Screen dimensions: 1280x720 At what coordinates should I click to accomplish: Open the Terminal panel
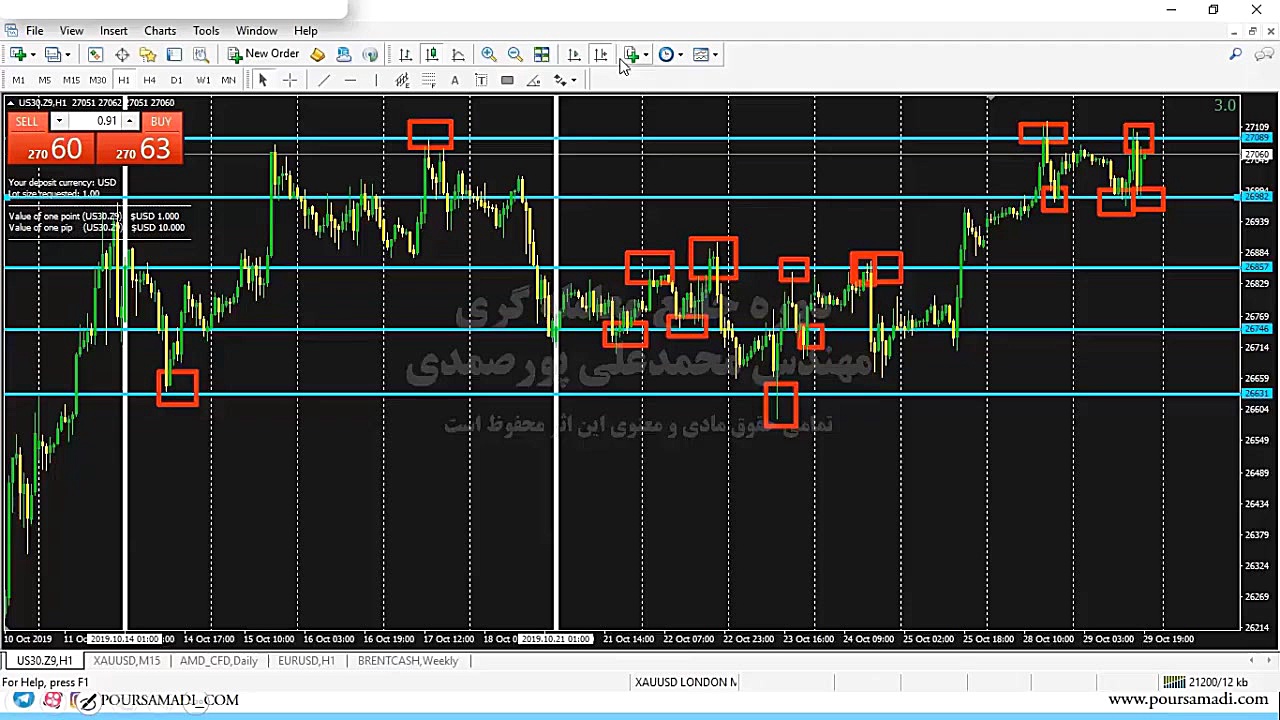point(174,54)
